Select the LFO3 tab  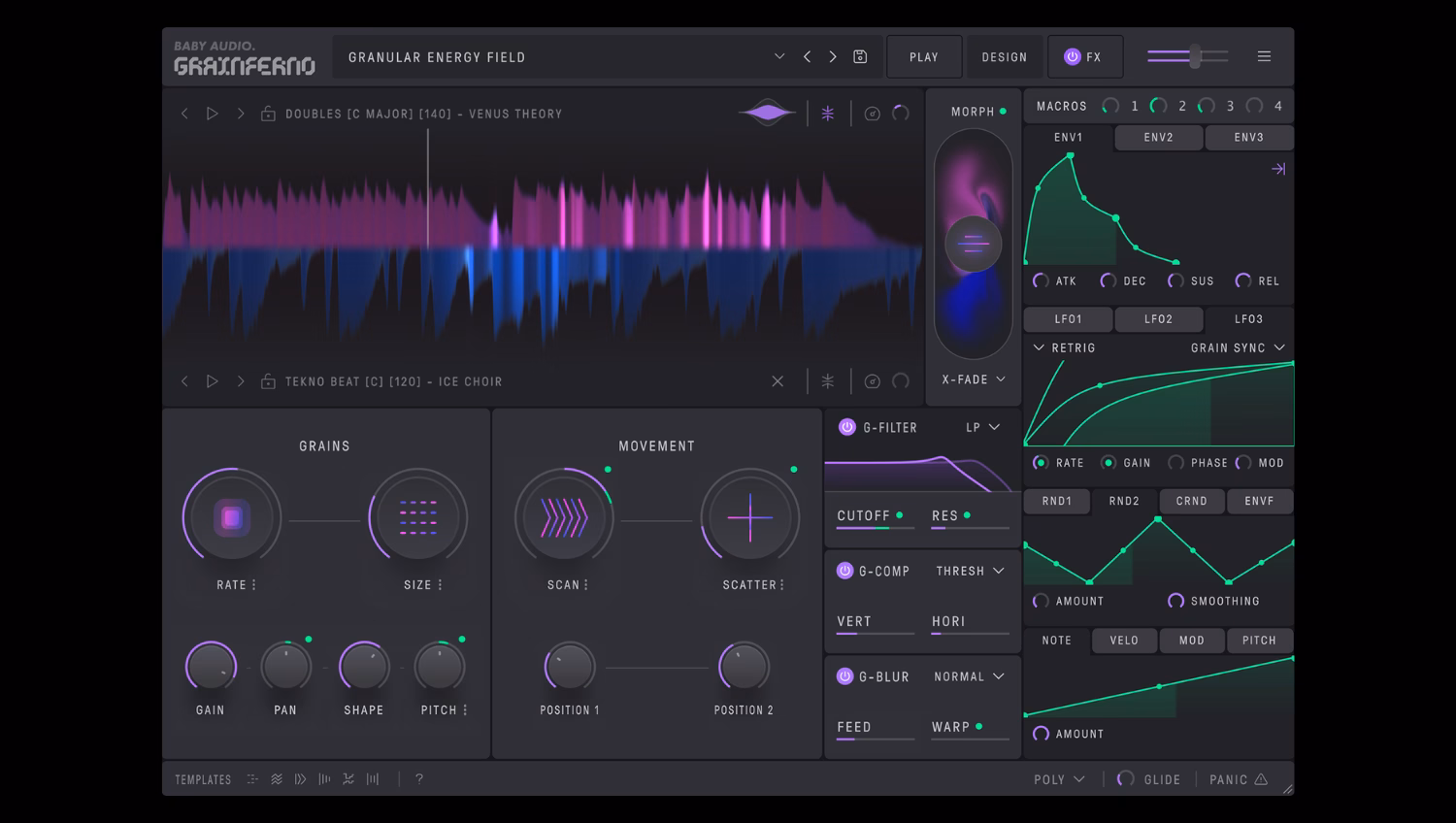tap(1249, 319)
